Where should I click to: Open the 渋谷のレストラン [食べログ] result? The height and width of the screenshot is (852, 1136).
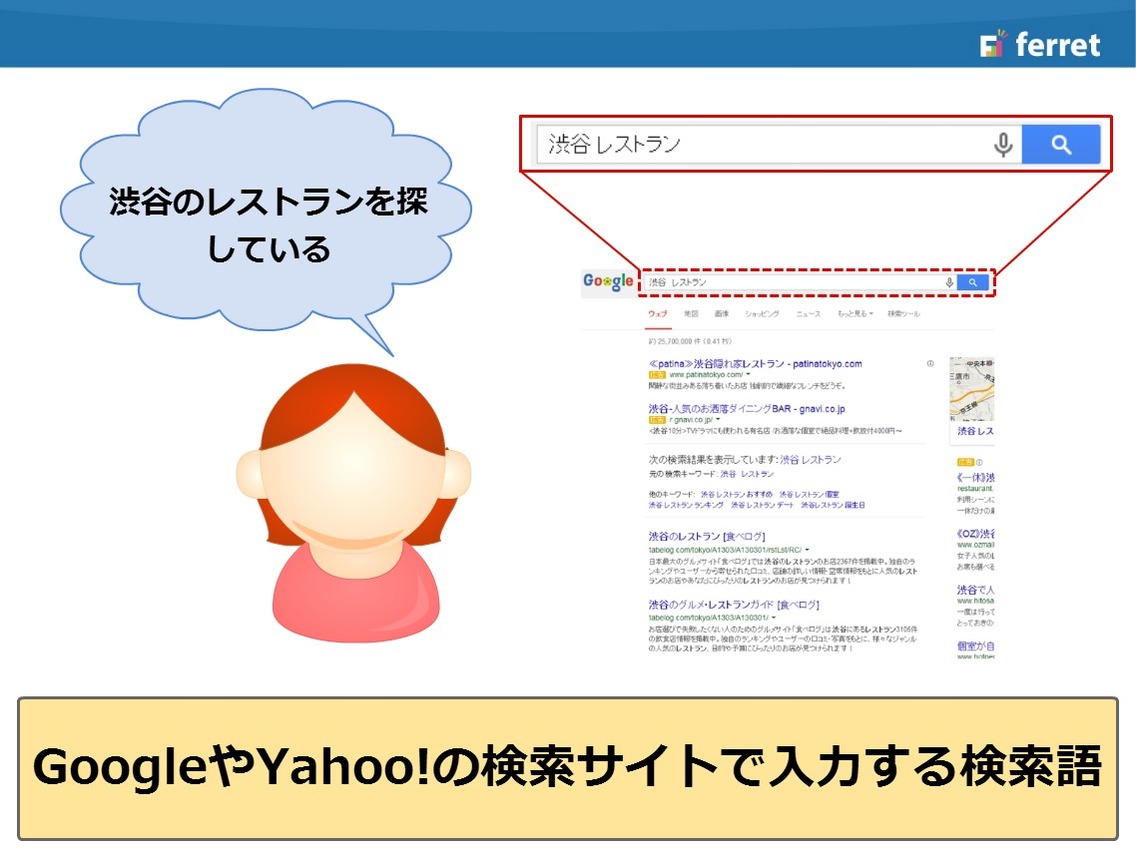click(706, 537)
